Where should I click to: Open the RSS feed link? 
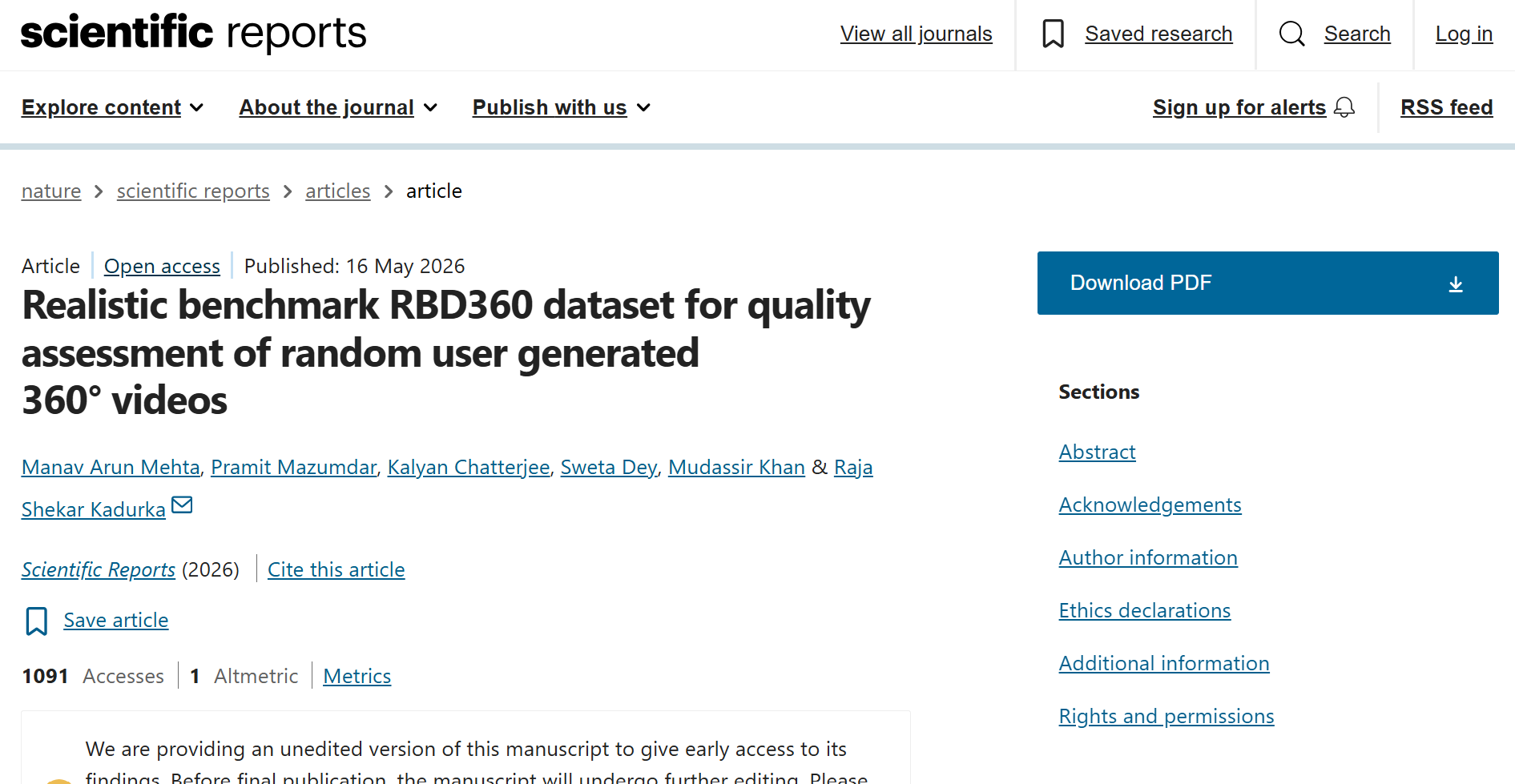[x=1446, y=107]
